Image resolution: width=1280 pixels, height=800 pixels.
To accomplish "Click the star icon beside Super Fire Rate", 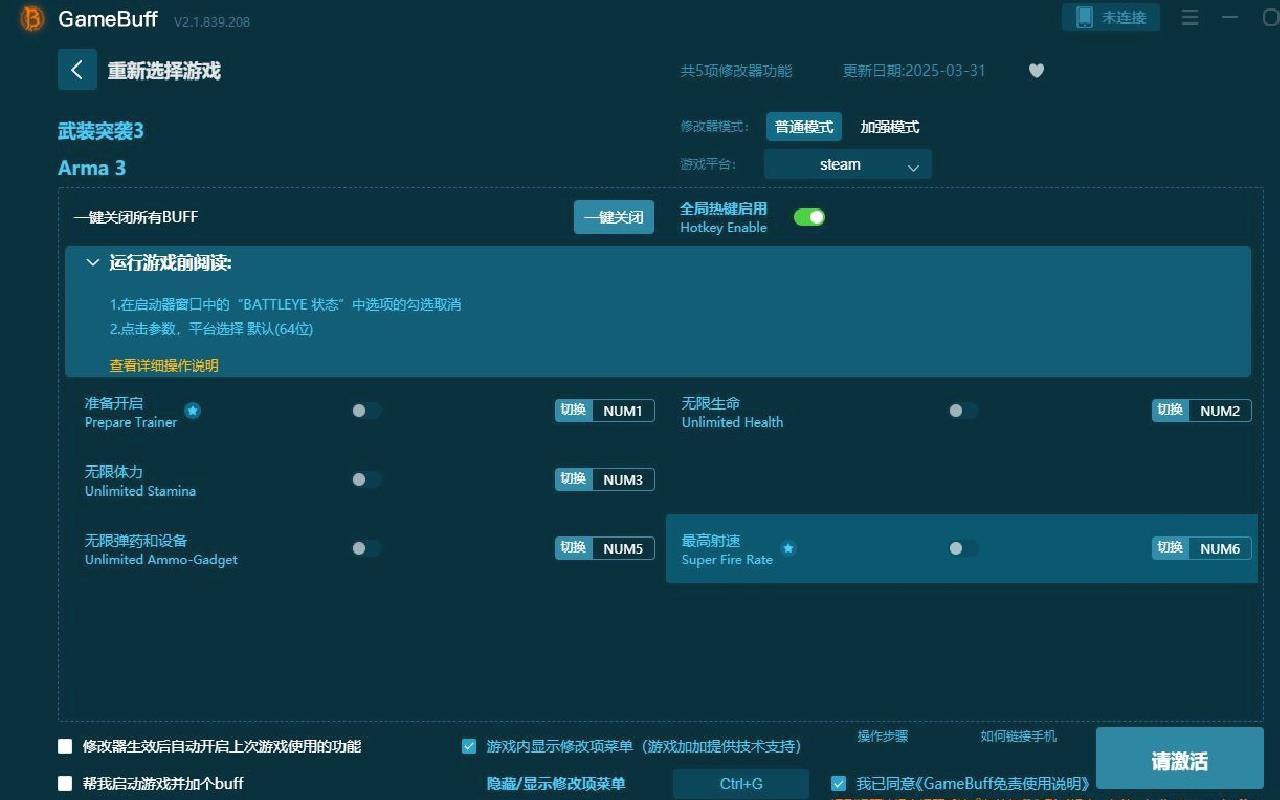I will click(x=788, y=548).
